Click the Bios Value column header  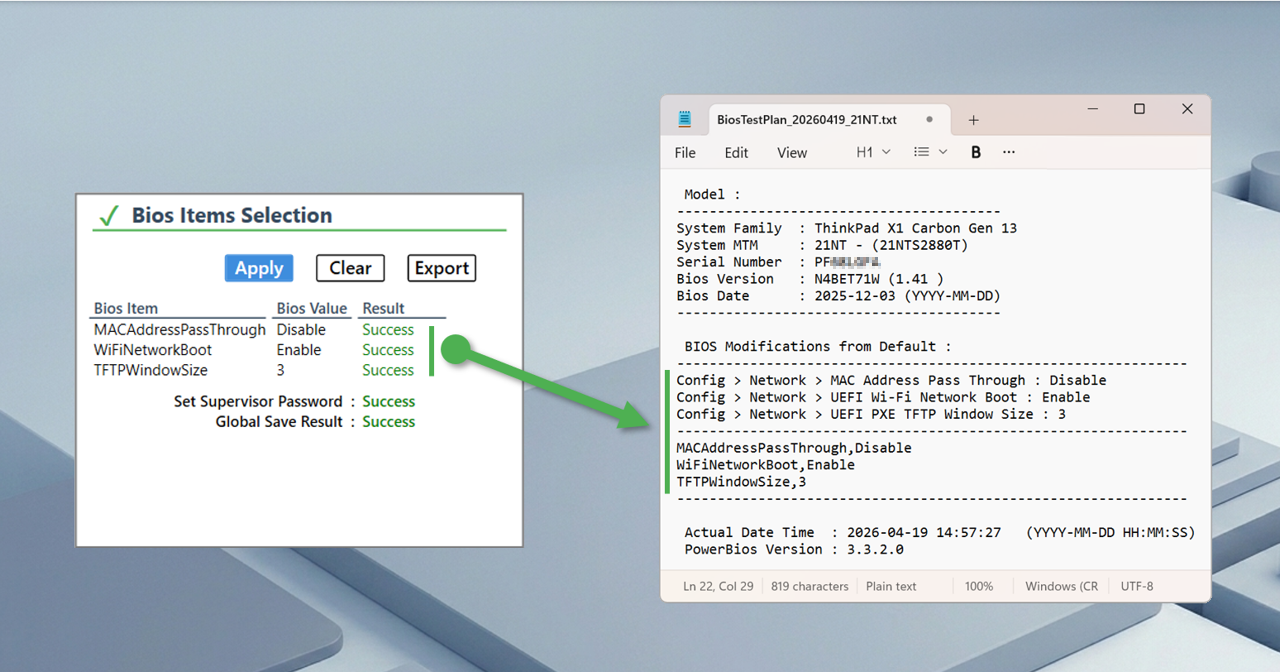point(312,308)
